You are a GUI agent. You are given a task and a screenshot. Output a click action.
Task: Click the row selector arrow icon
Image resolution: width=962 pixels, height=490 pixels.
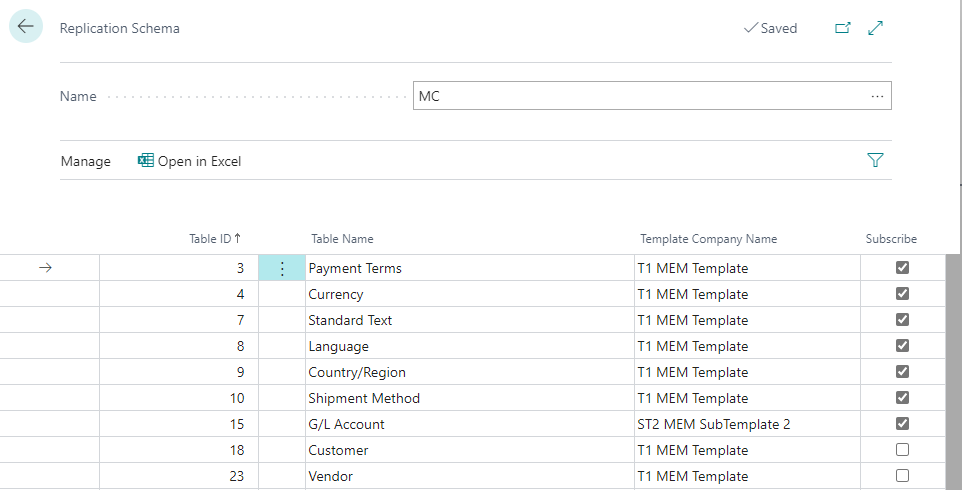pos(44,268)
